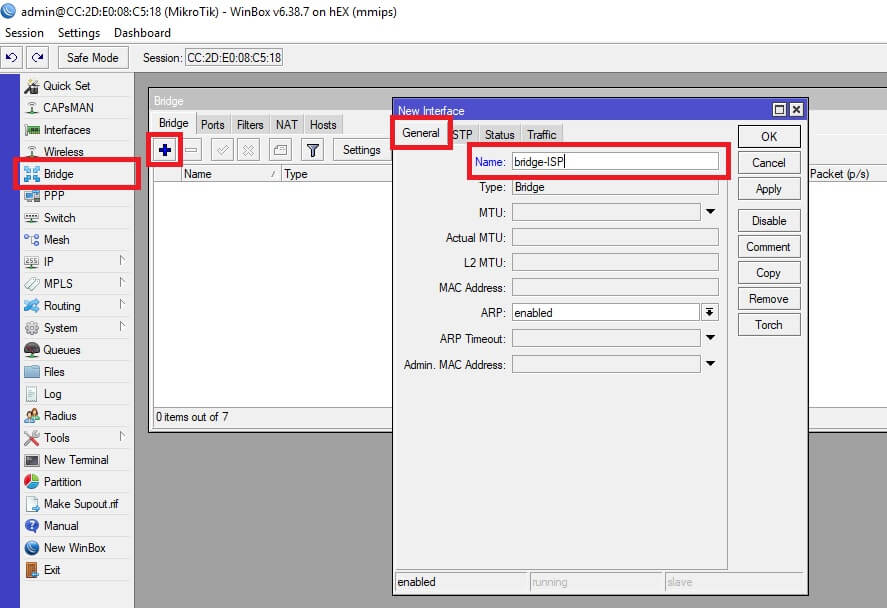Select the General tab in New Interface

click(421, 133)
